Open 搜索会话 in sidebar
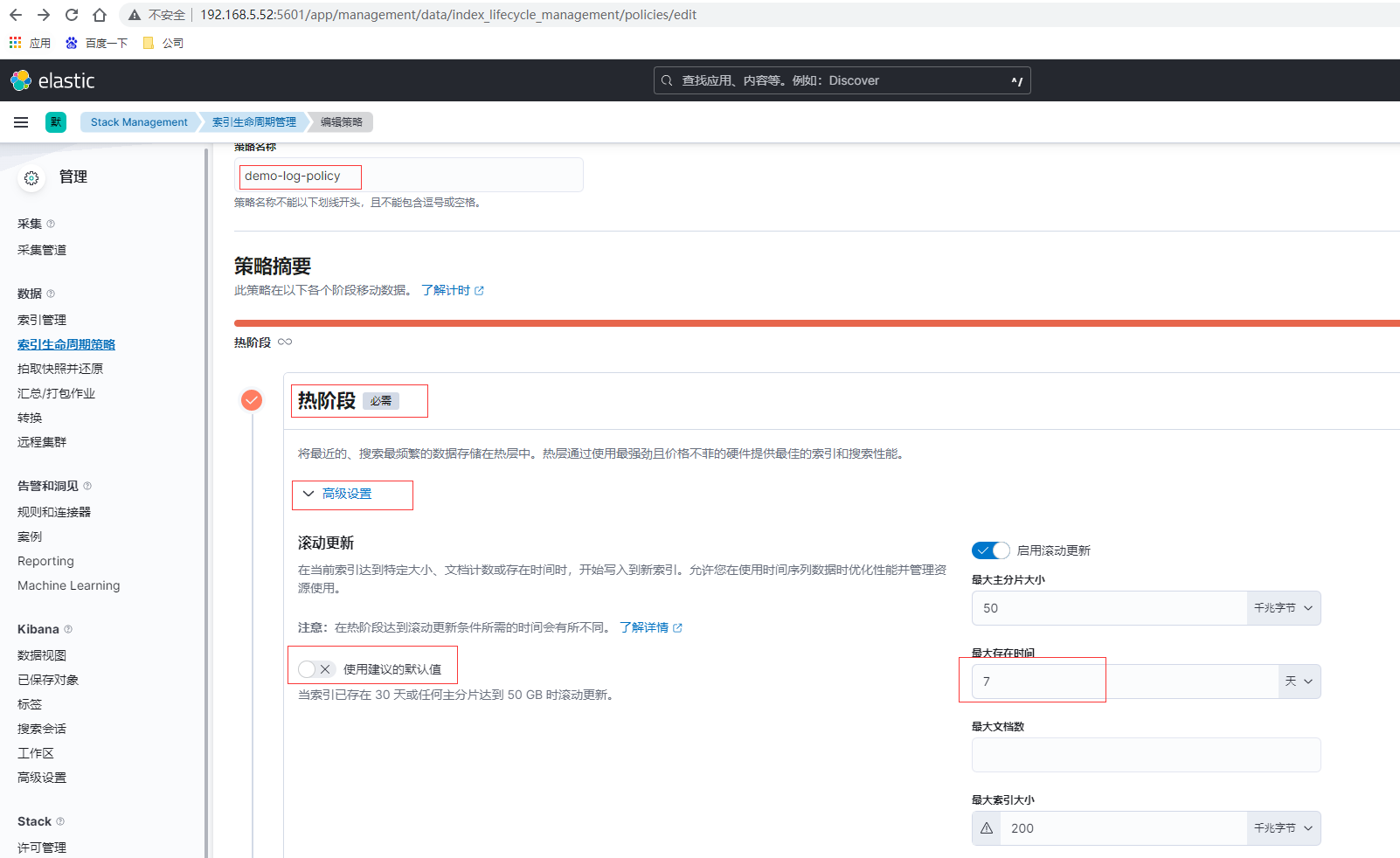The width and height of the screenshot is (1400, 858). tap(42, 729)
